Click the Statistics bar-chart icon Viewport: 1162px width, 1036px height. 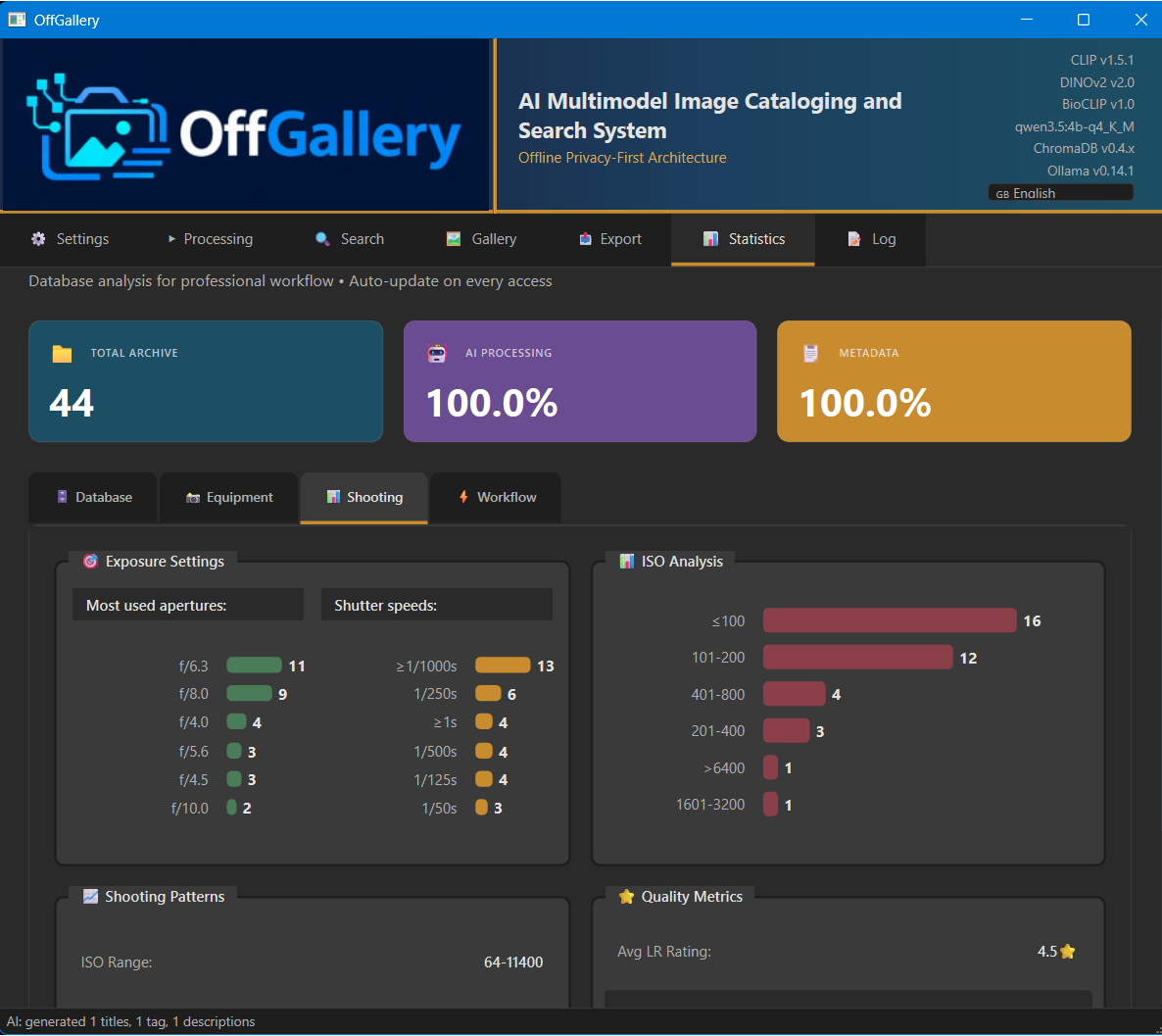coord(710,238)
